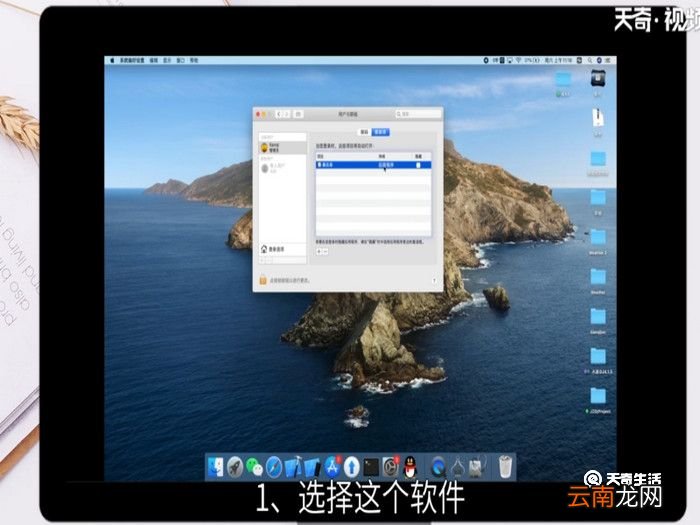The image size is (700, 525).
Task: Open the help question mark button
Action: 434,280
